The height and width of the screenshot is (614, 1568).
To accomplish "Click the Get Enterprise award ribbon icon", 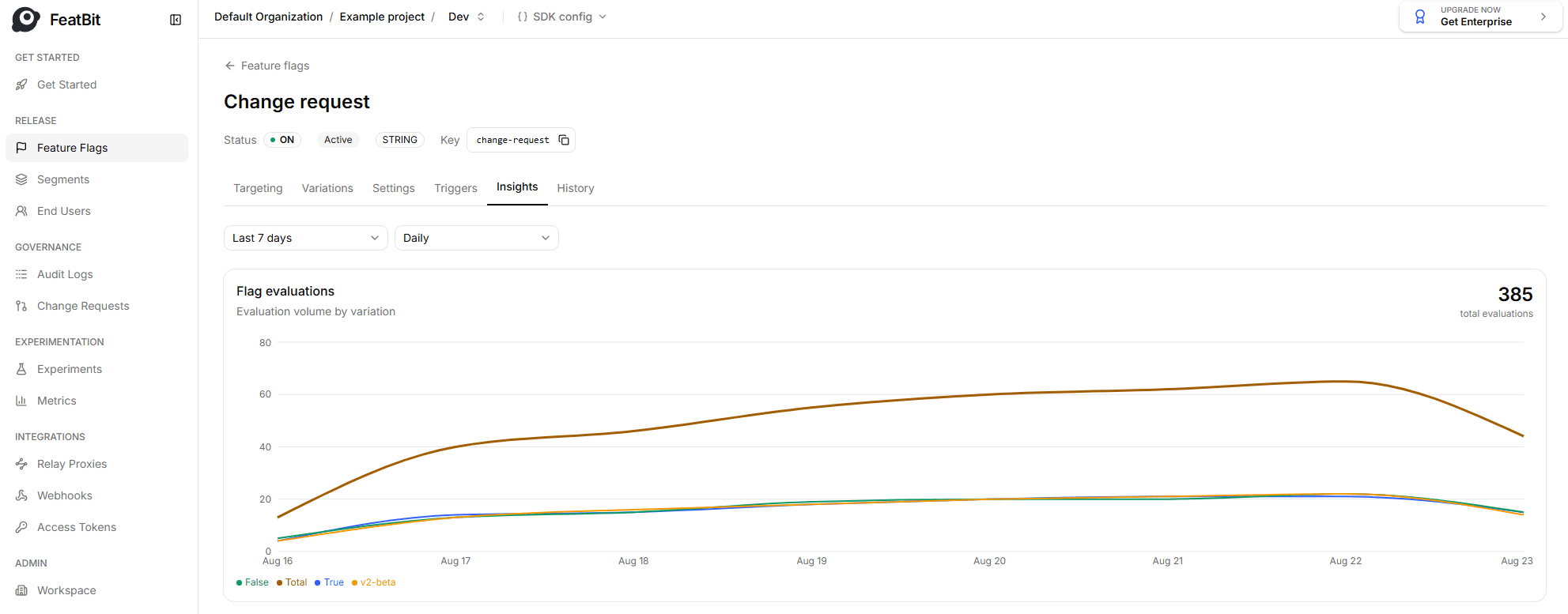I will click(1420, 17).
